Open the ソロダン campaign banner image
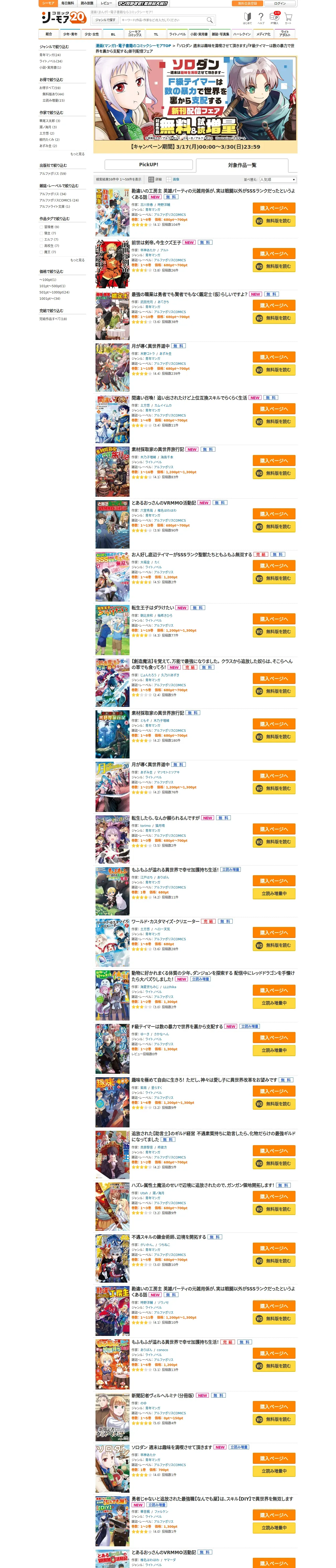 point(195,104)
